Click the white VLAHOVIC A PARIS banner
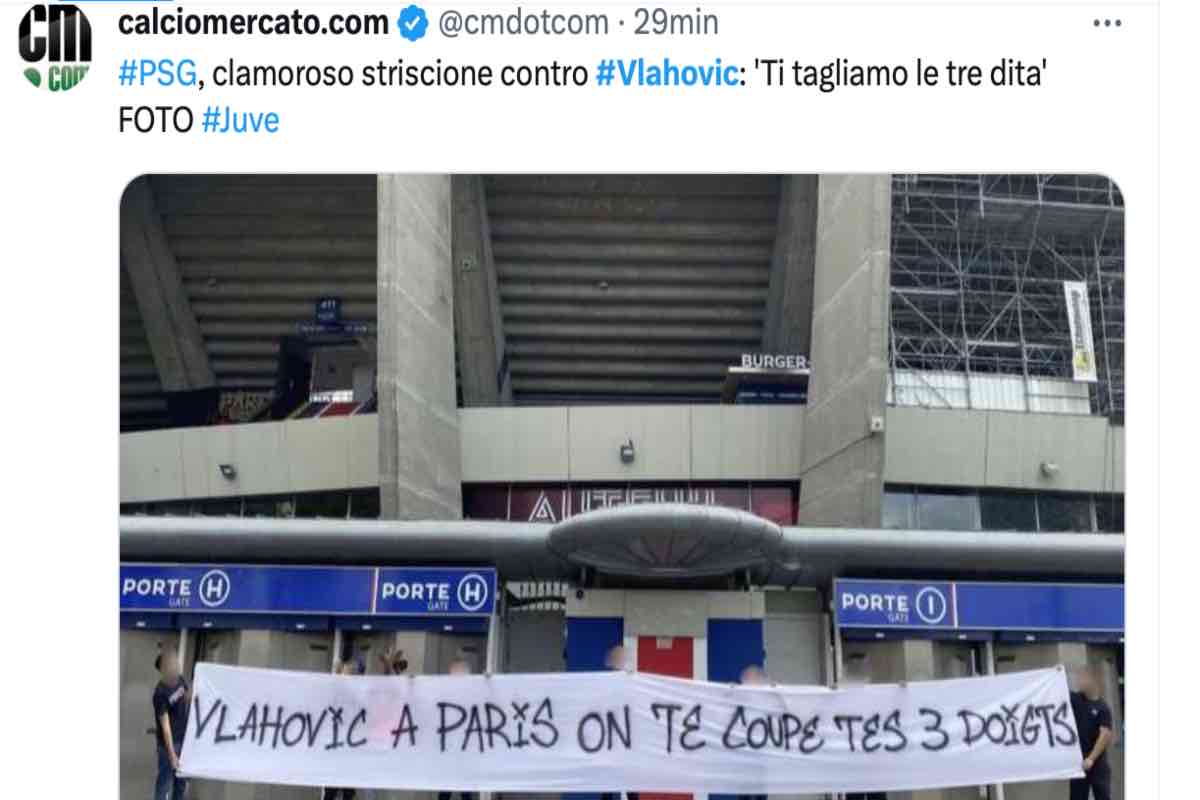Screen dimensions: 1200x800 coord(630,728)
